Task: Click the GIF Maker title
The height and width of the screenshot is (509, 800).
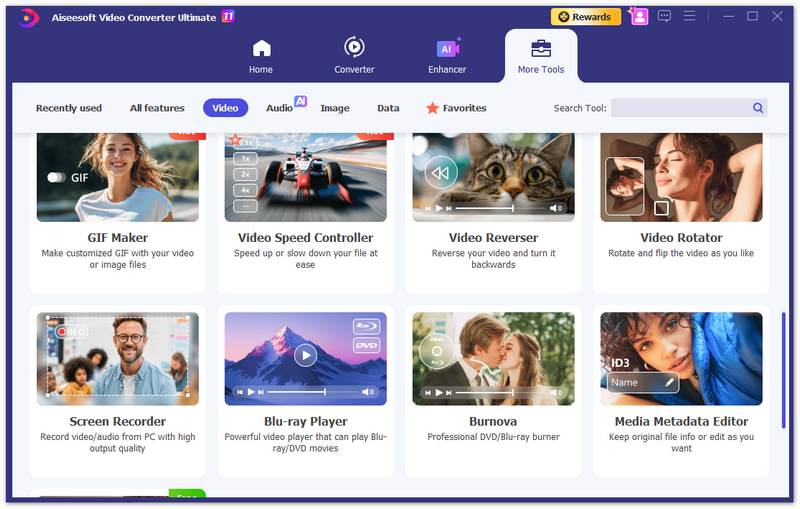Action: pos(118,238)
